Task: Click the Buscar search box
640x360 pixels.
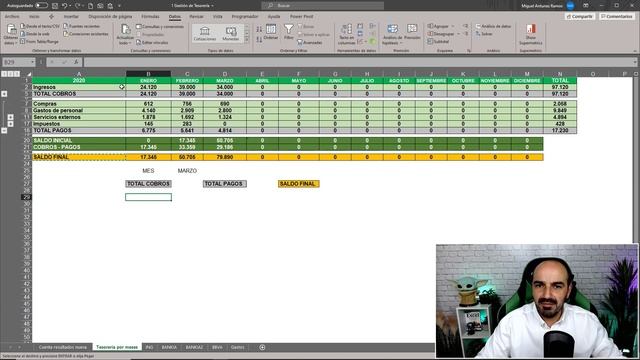Action: pos(322,6)
